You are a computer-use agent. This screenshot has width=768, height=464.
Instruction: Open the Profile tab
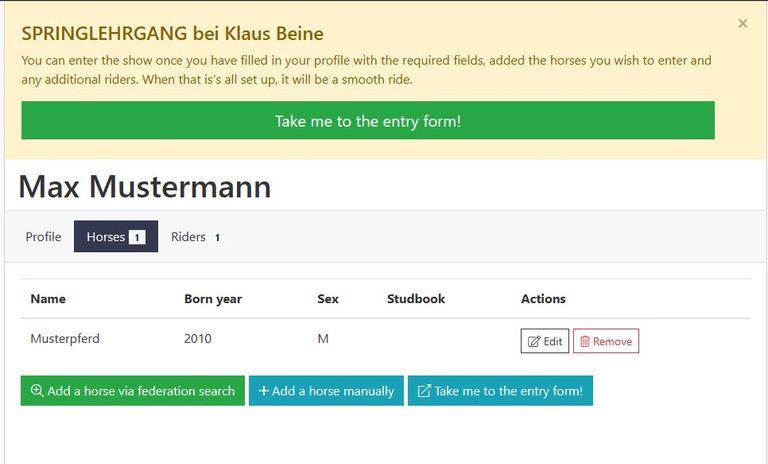pyautogui.click(x=44, y=237)
